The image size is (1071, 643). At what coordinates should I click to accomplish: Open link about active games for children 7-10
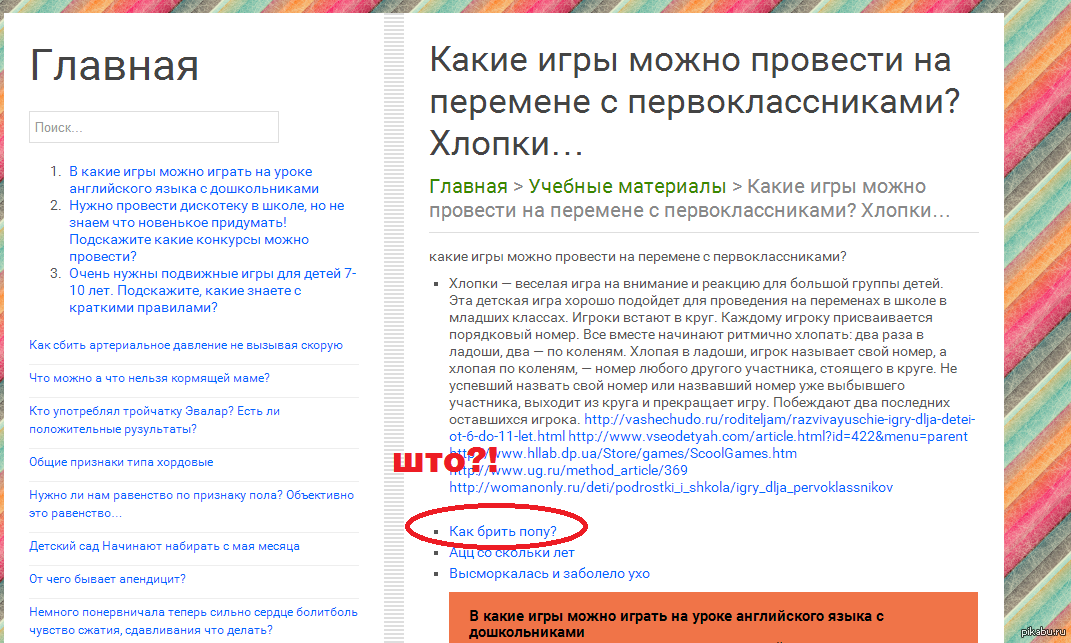212,290
